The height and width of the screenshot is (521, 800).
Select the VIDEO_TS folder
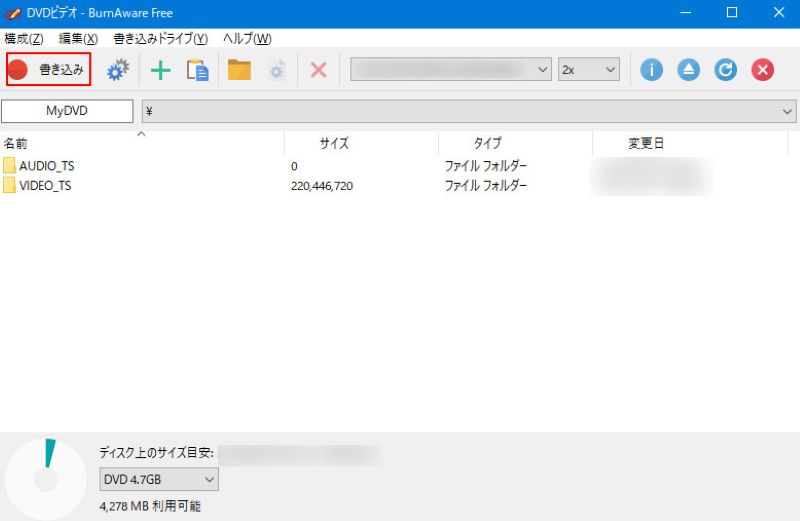pos(45,186)
